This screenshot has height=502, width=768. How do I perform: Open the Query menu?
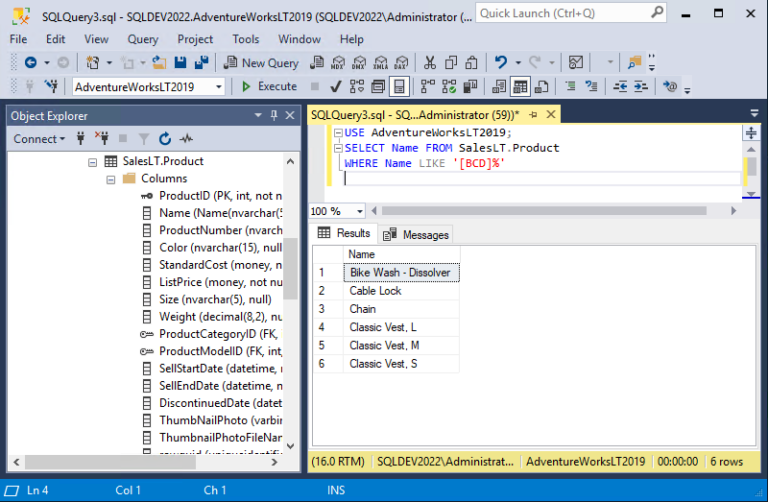143,39
